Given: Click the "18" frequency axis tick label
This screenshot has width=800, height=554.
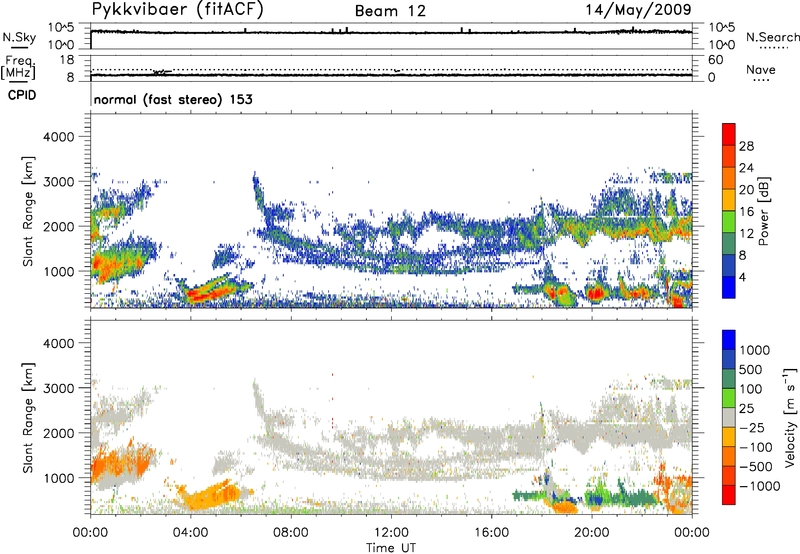Looking at the screenshot, I should [67, 60].
